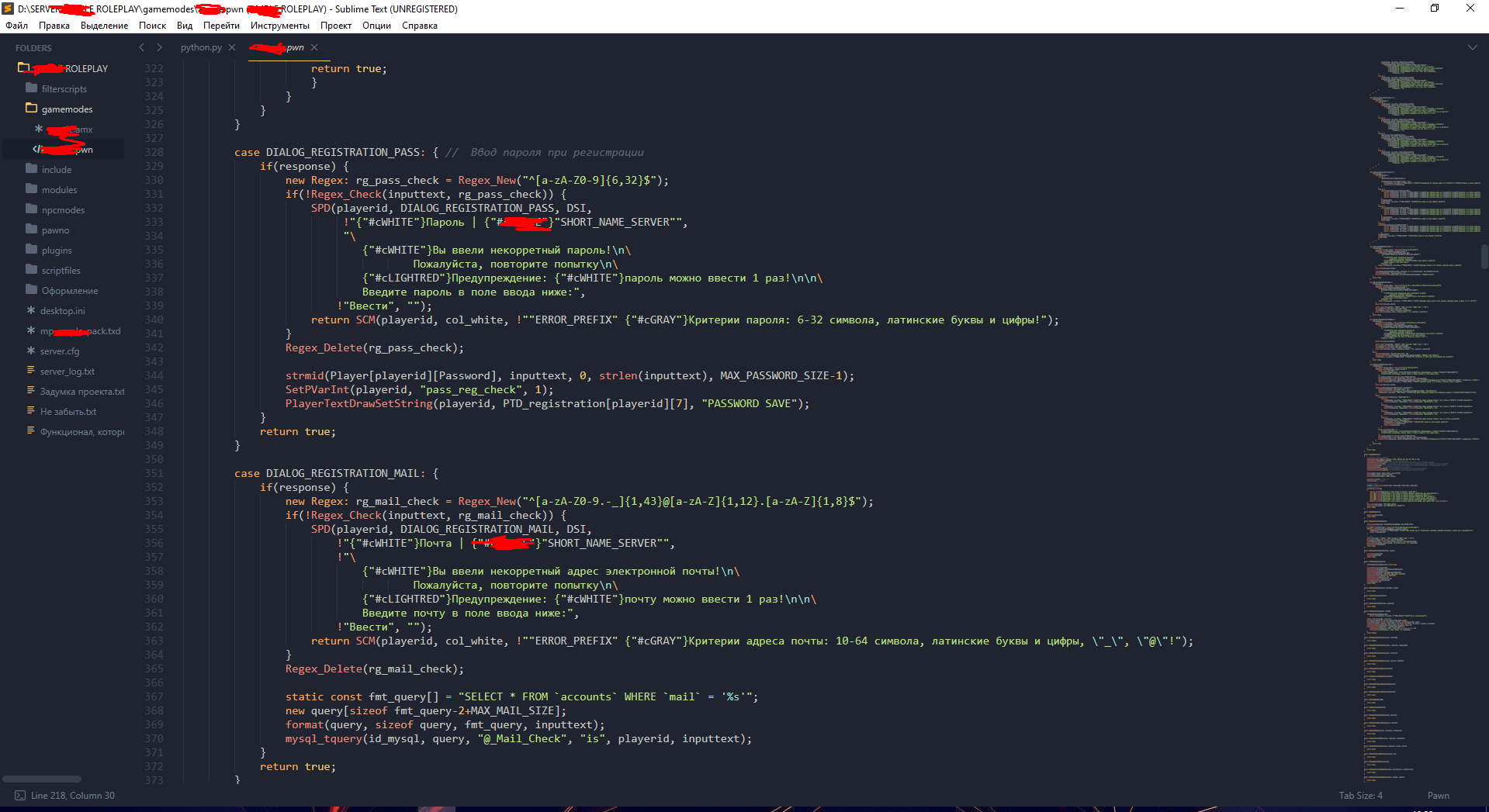
Task: Open the pack.txd file
Action: (80, 330)
